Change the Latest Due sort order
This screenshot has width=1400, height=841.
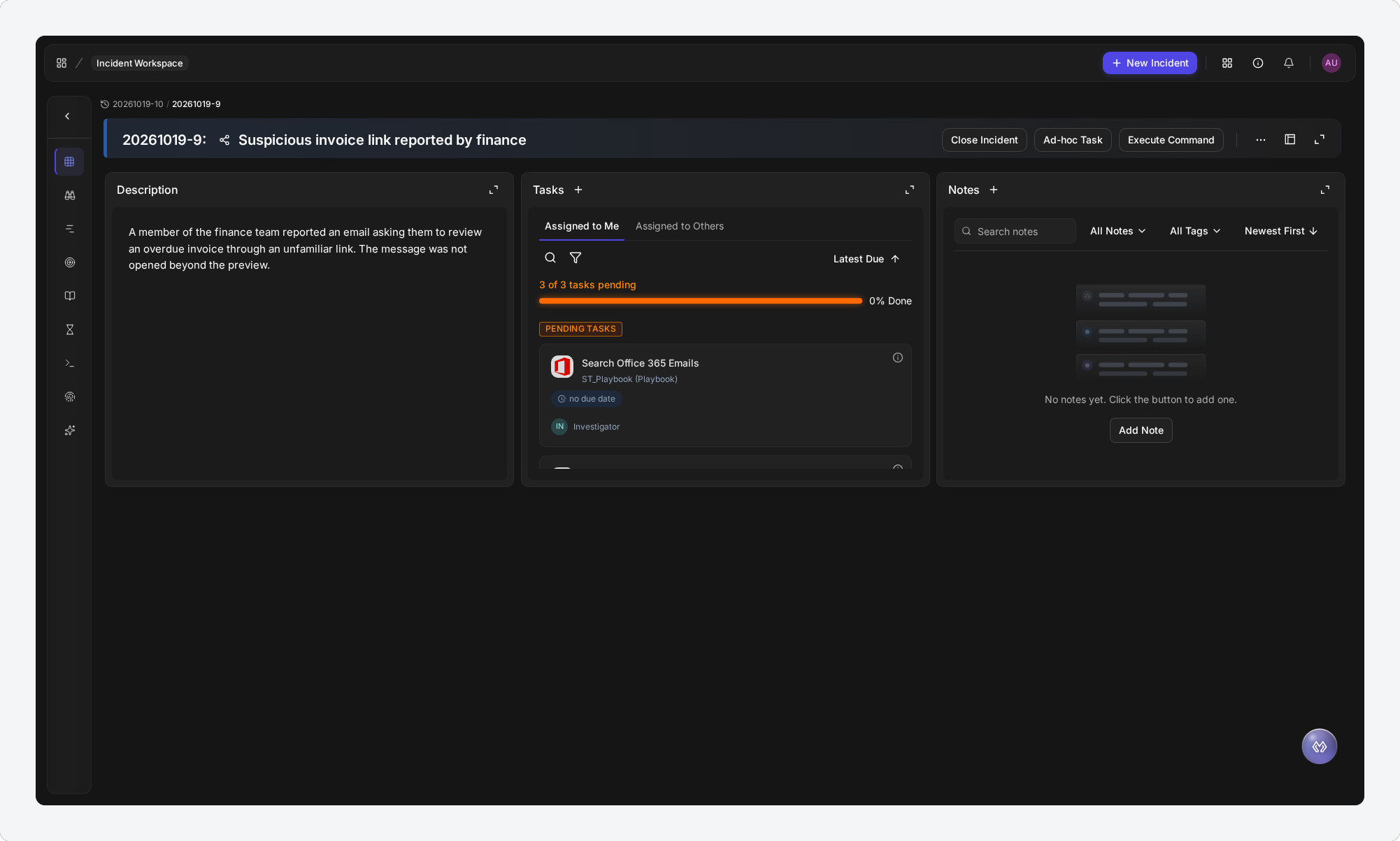tap(866, 259)
